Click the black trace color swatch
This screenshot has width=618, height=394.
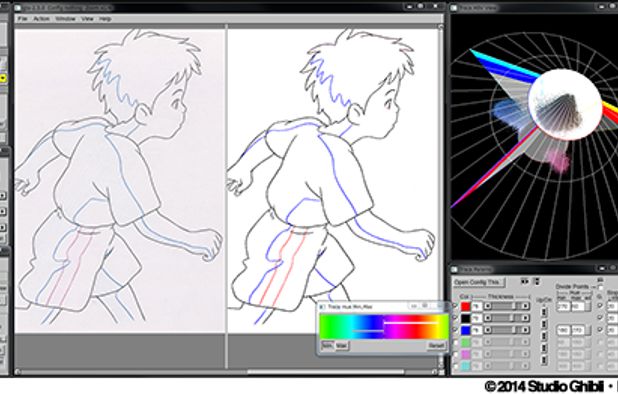coord(465,318)
